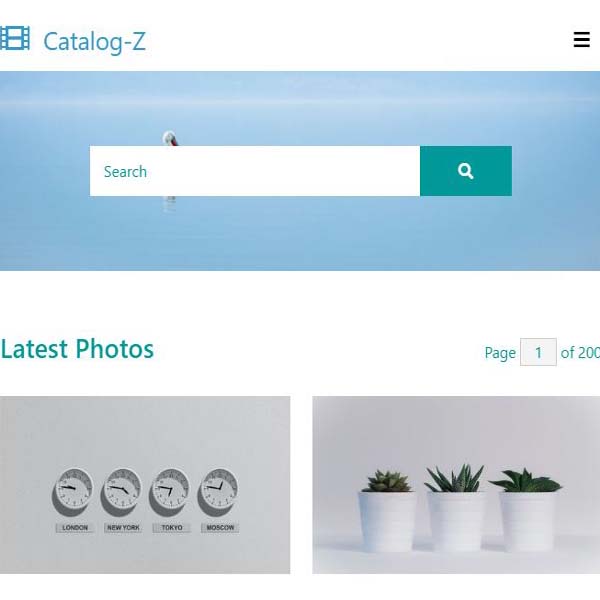Click the Tokyo clock face

(x=171, y=488)
